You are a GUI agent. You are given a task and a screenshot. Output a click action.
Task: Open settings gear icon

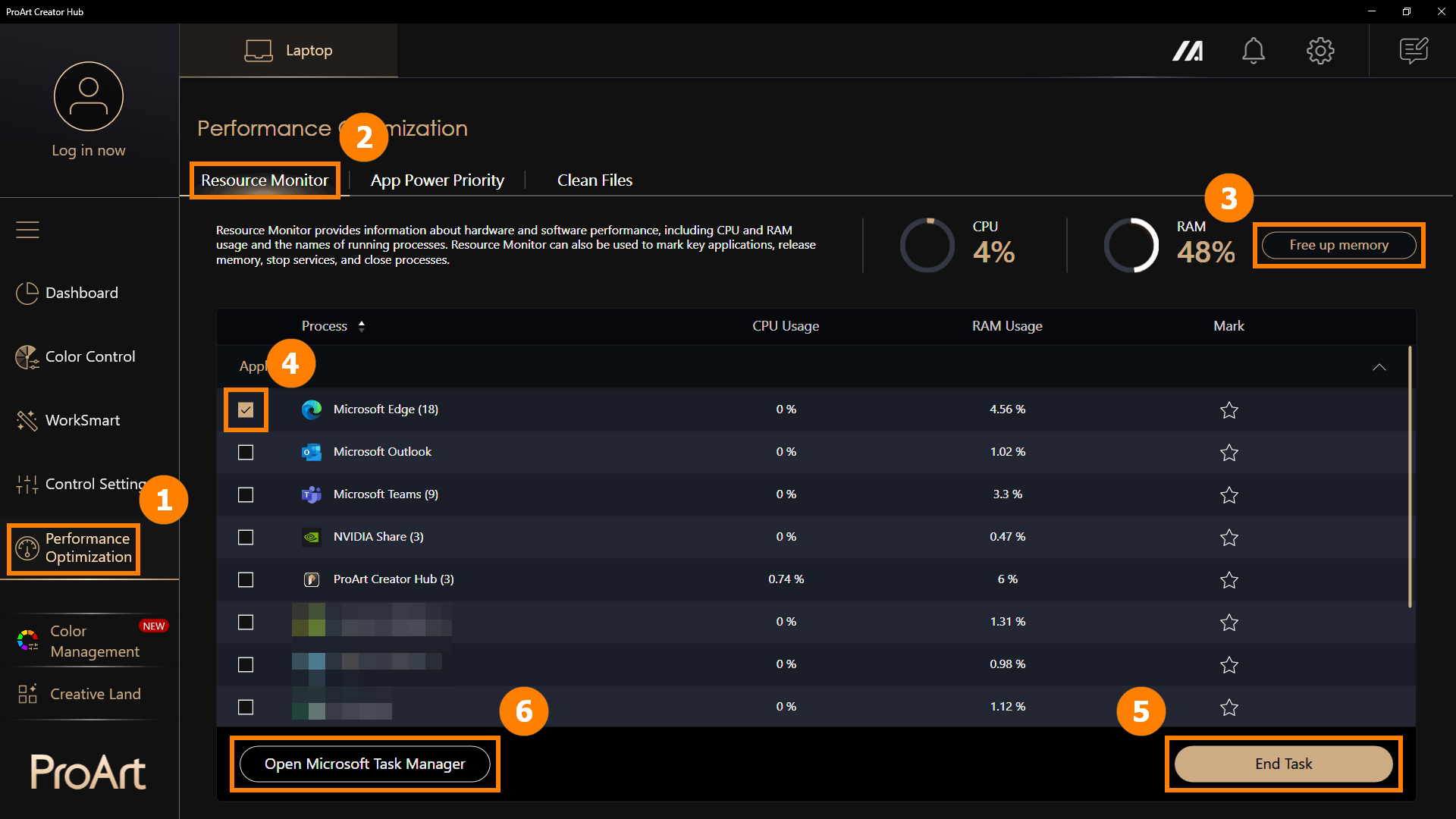[1320, 51]
